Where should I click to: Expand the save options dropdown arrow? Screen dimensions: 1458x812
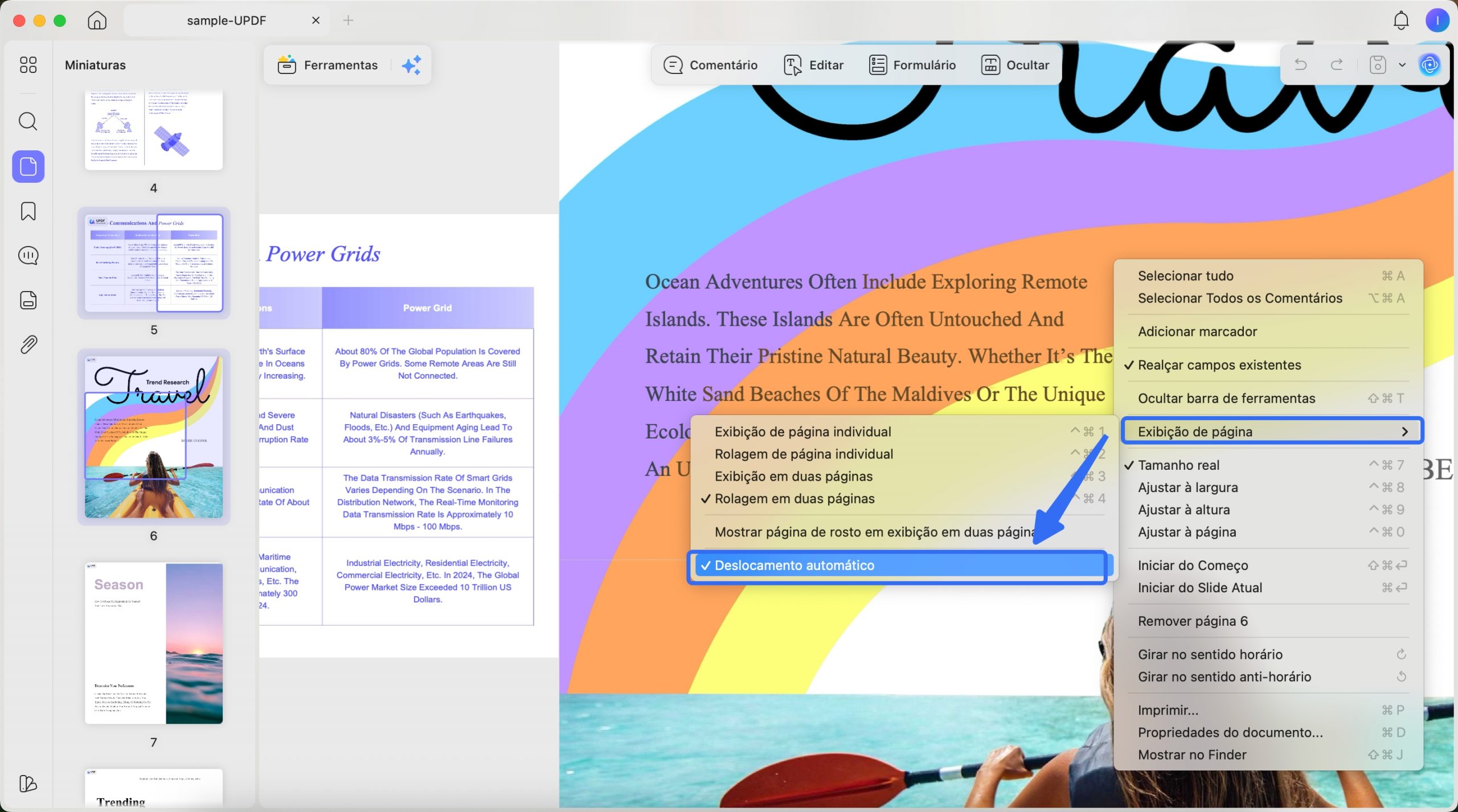point(1402,65)
